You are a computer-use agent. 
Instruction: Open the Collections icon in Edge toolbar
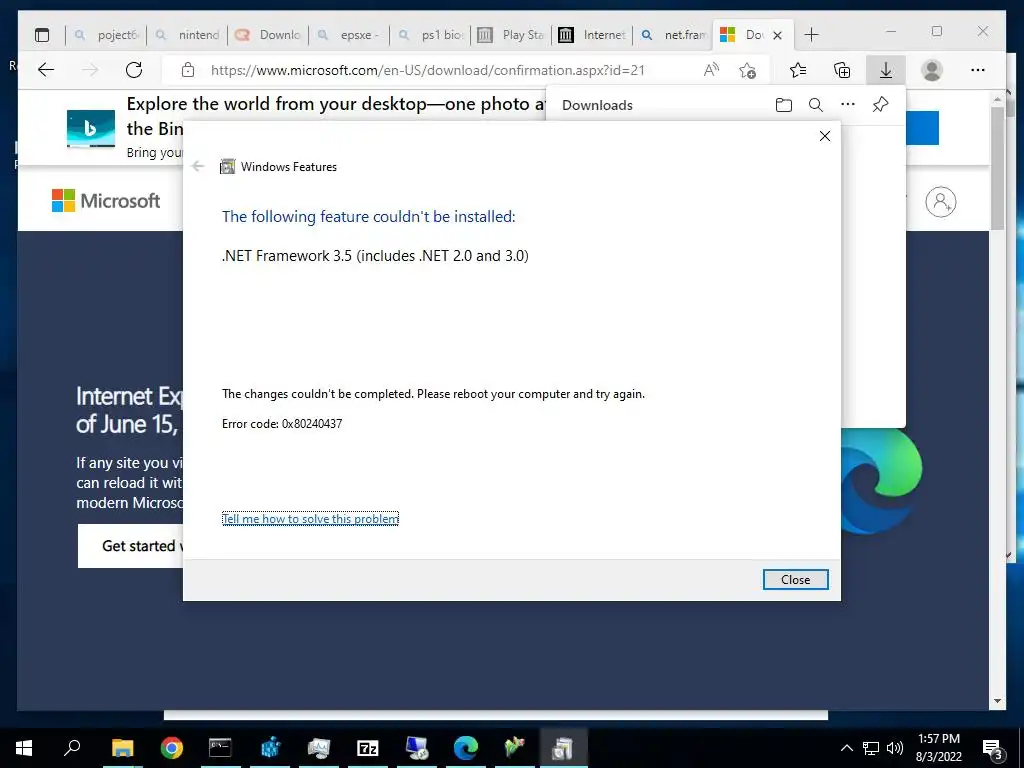point(842,70)
